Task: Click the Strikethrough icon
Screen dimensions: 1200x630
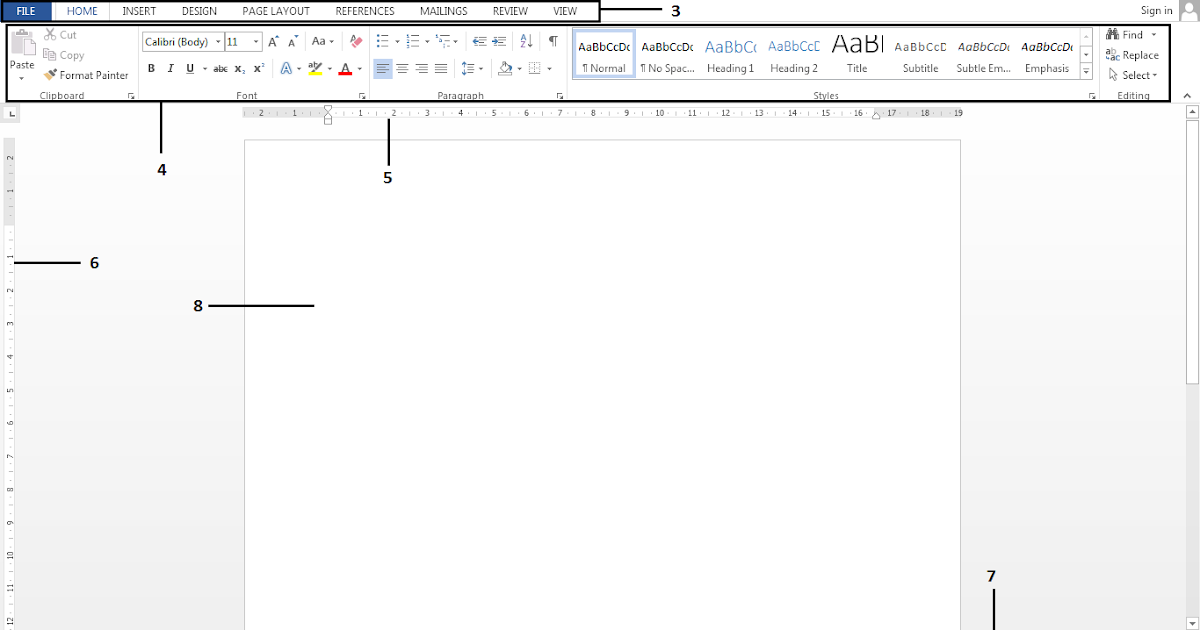Action: [x=220, y=68]
